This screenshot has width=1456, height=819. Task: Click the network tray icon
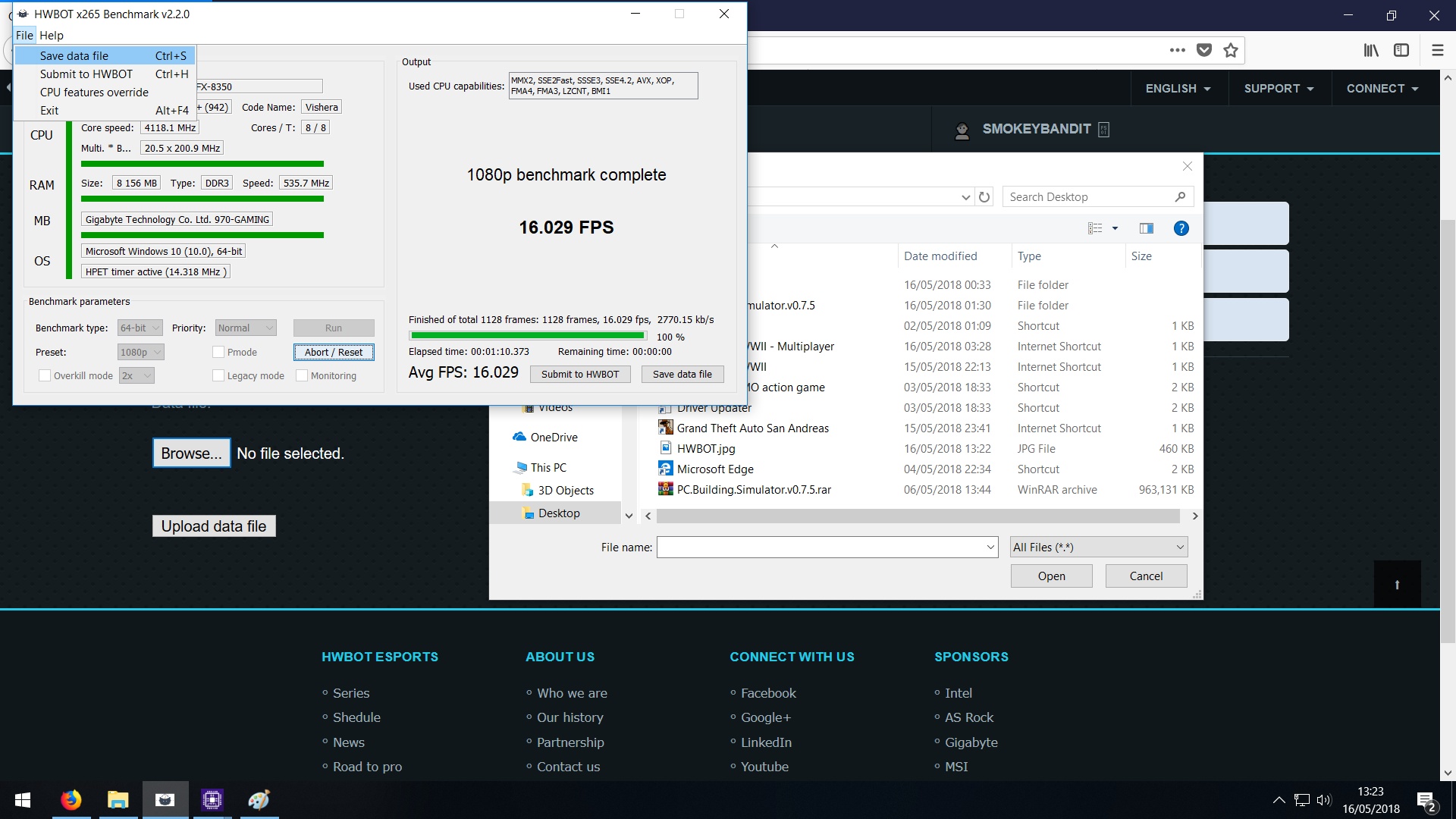1302,800
